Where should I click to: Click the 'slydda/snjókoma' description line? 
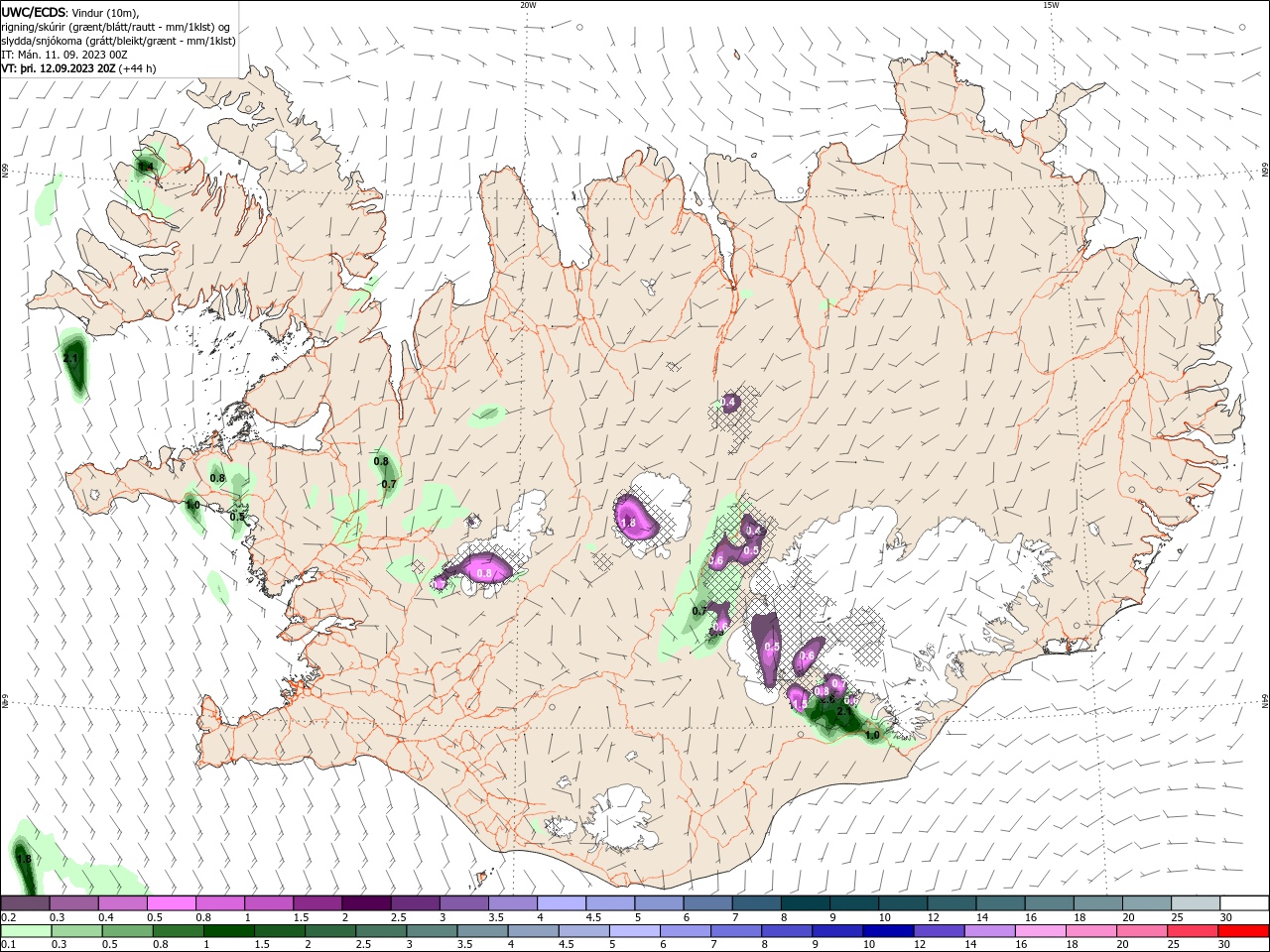click(x=119, y=41)
